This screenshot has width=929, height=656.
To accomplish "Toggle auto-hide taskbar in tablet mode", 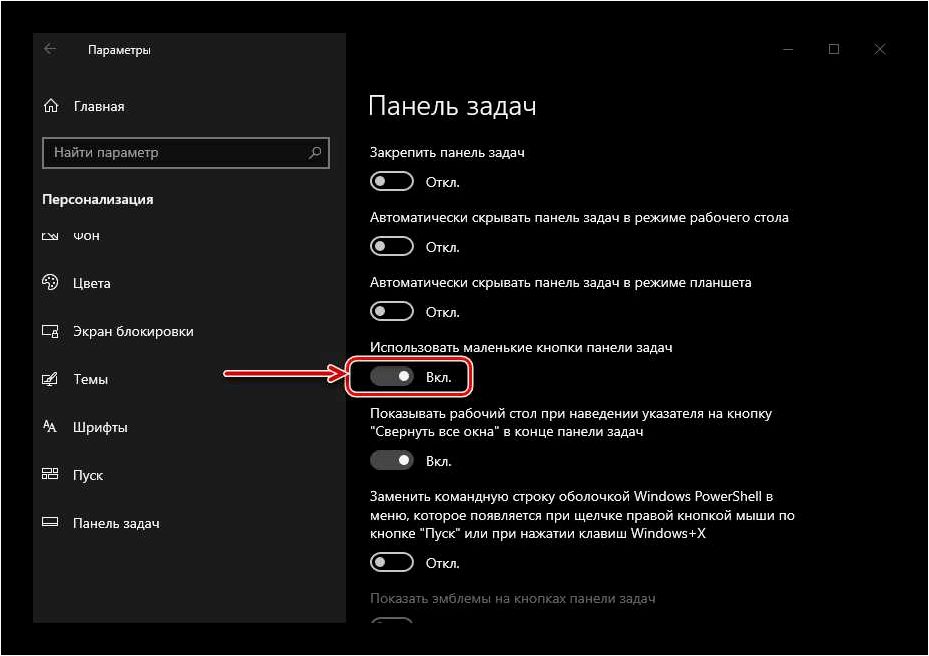I will click(x=392, y=311).
